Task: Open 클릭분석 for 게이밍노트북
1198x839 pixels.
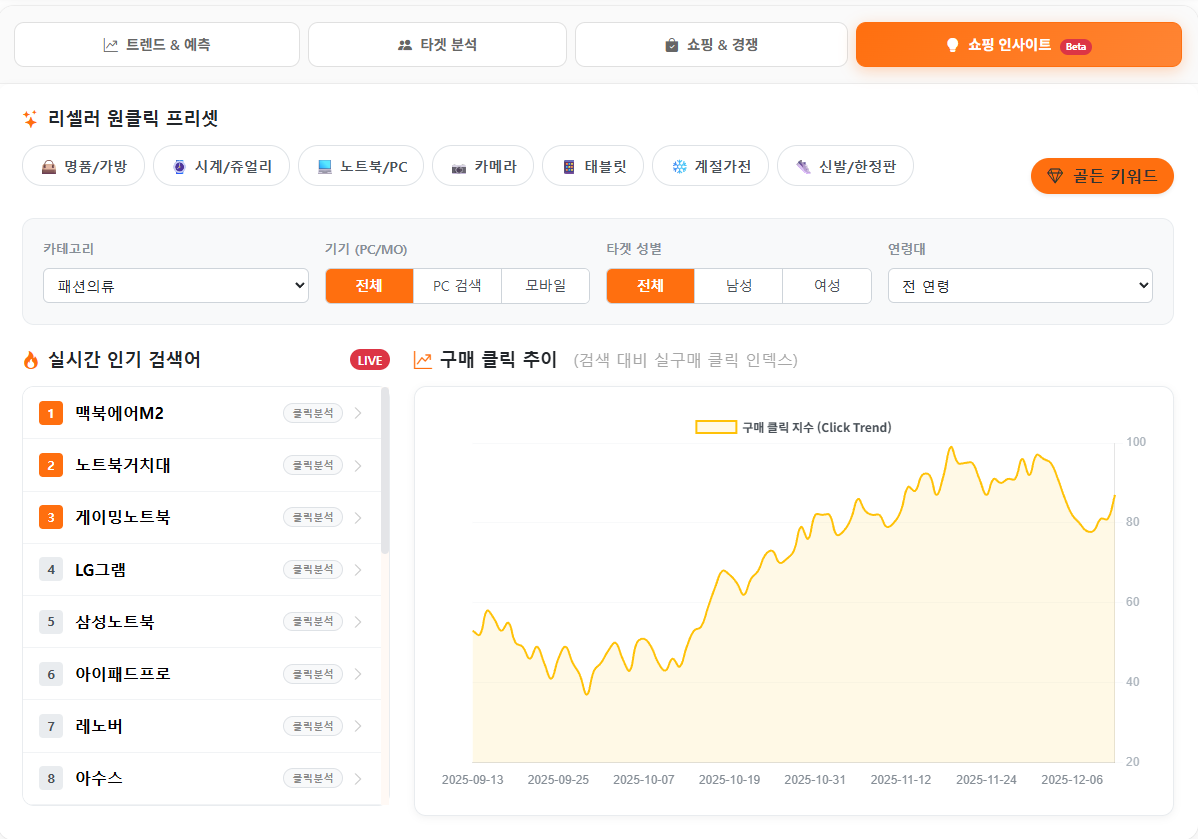Action: (311, 517)
